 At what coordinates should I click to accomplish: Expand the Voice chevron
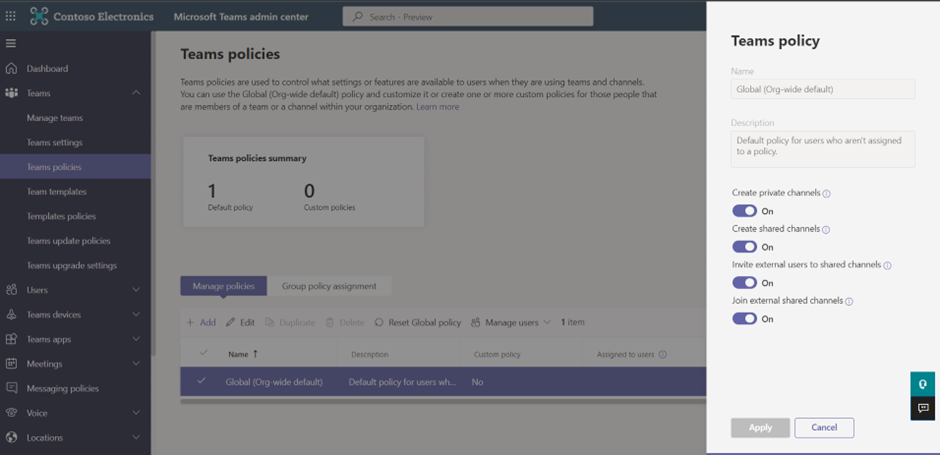[x=136, y=413]
